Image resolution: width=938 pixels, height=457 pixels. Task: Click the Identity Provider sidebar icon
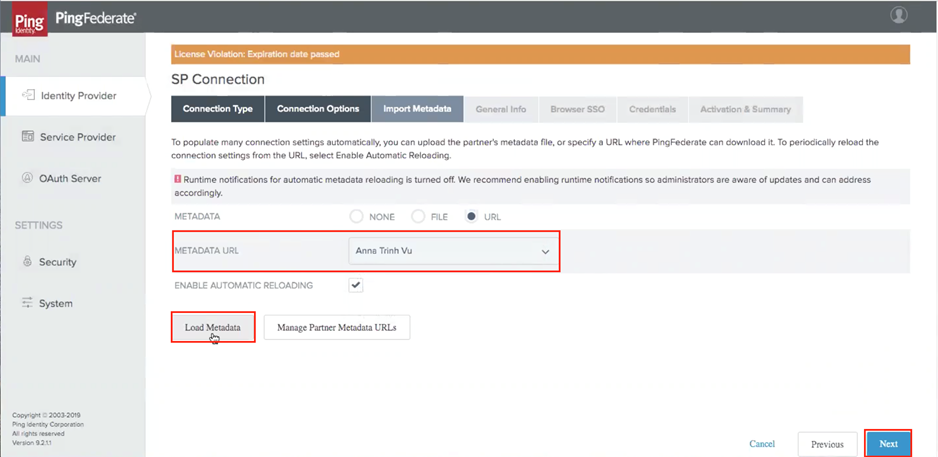[28, 96]
